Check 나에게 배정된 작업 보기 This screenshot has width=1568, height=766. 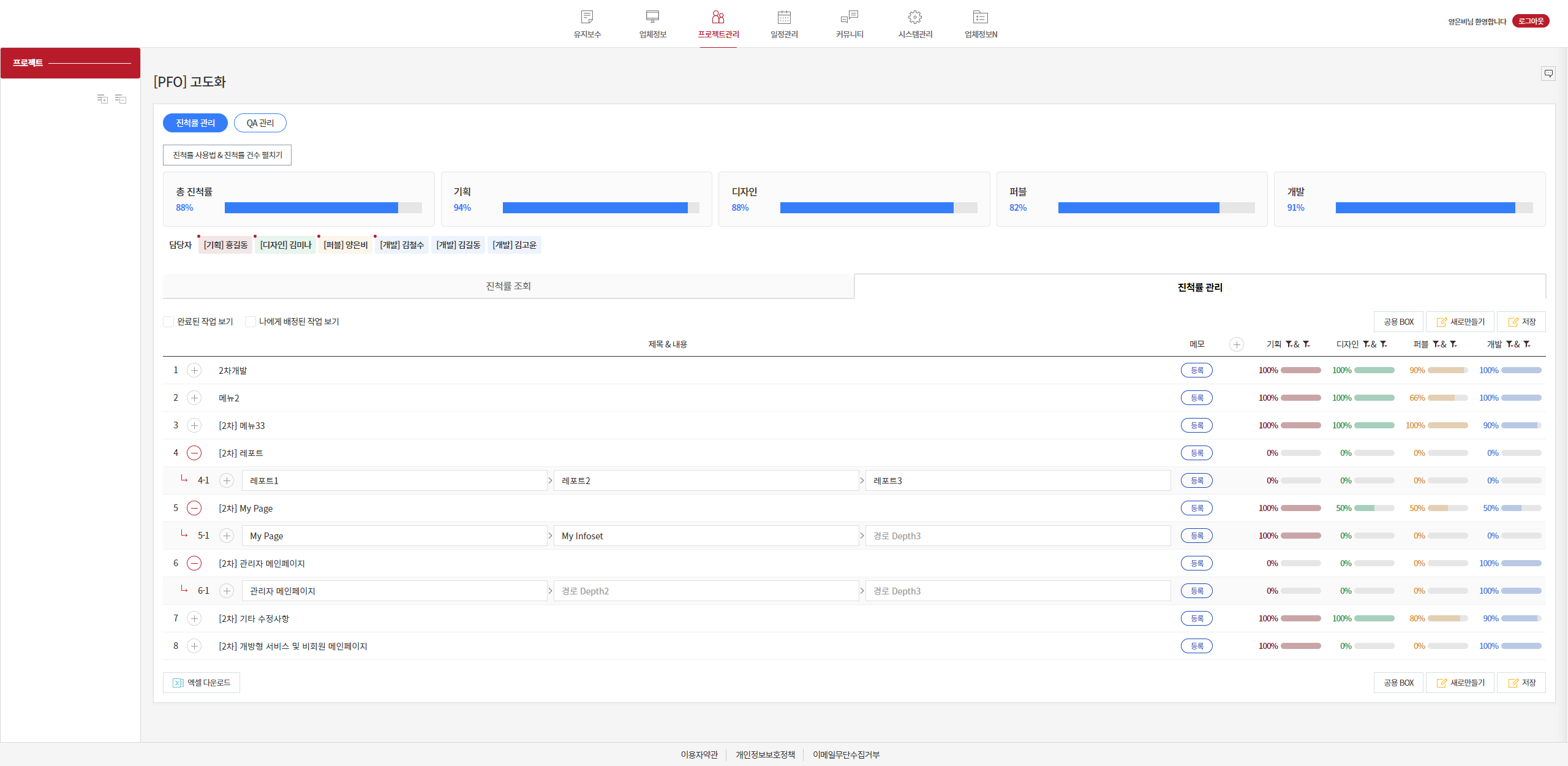(251, 322)
